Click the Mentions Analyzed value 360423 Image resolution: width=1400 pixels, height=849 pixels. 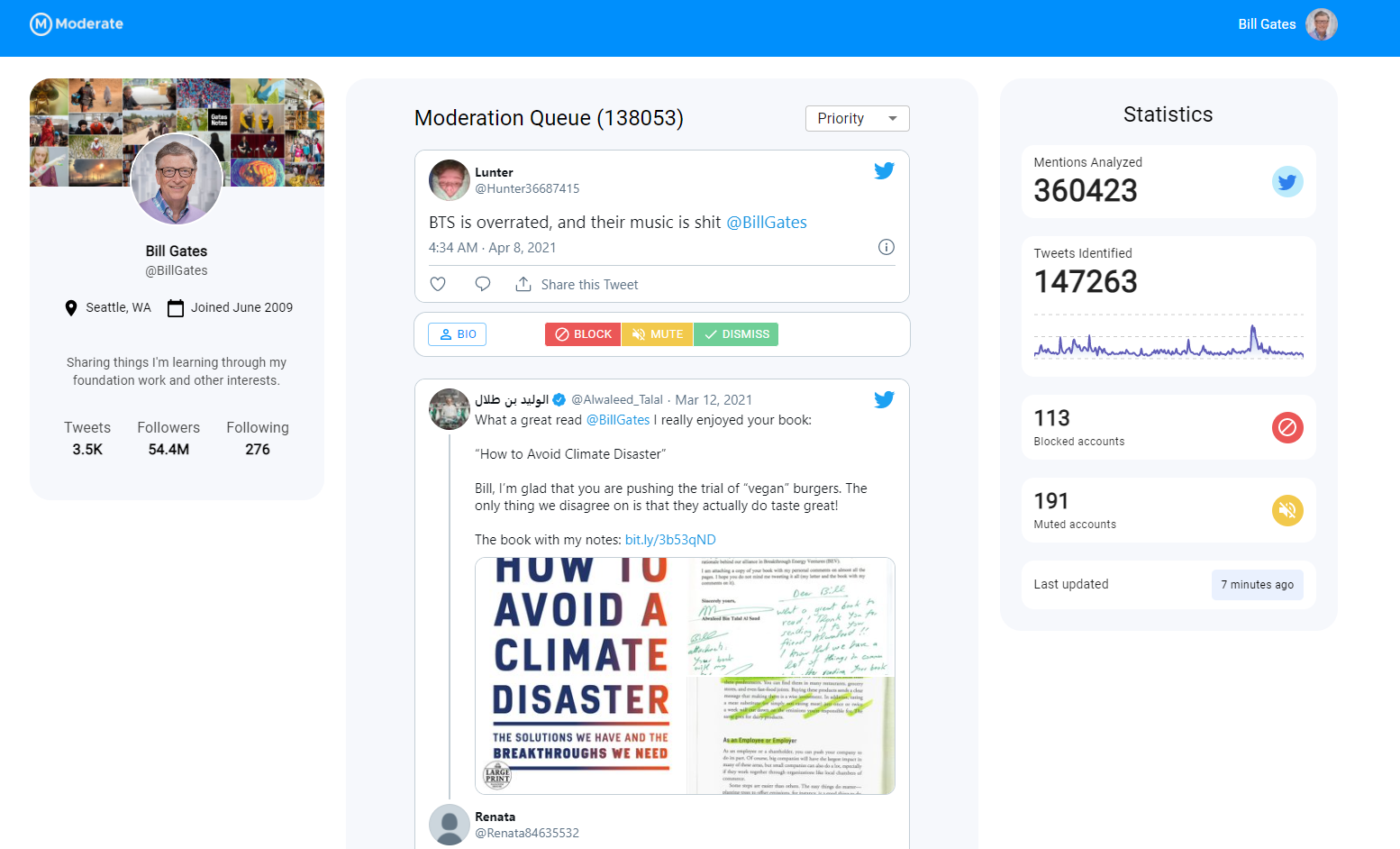tap(1086, 191)
